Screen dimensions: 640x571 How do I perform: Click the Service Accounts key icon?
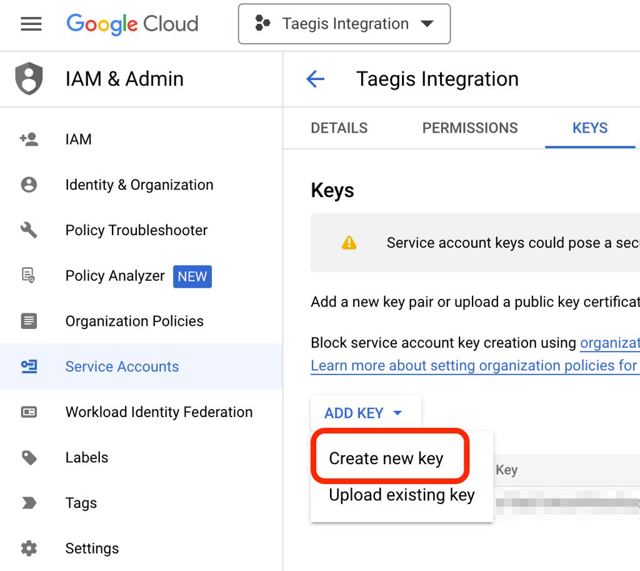tap(29, 366)
